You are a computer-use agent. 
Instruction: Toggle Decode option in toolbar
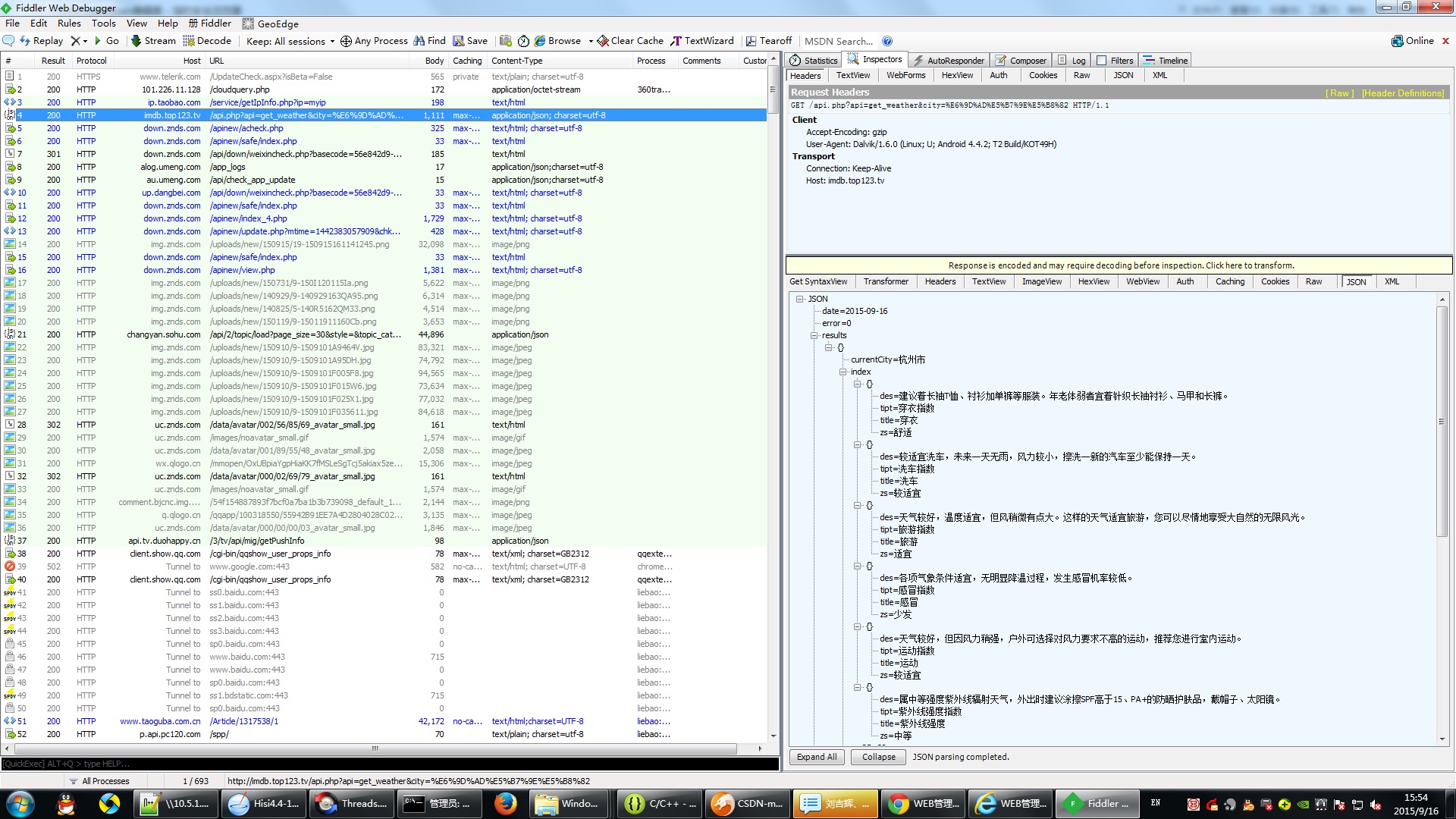[207, 41]
